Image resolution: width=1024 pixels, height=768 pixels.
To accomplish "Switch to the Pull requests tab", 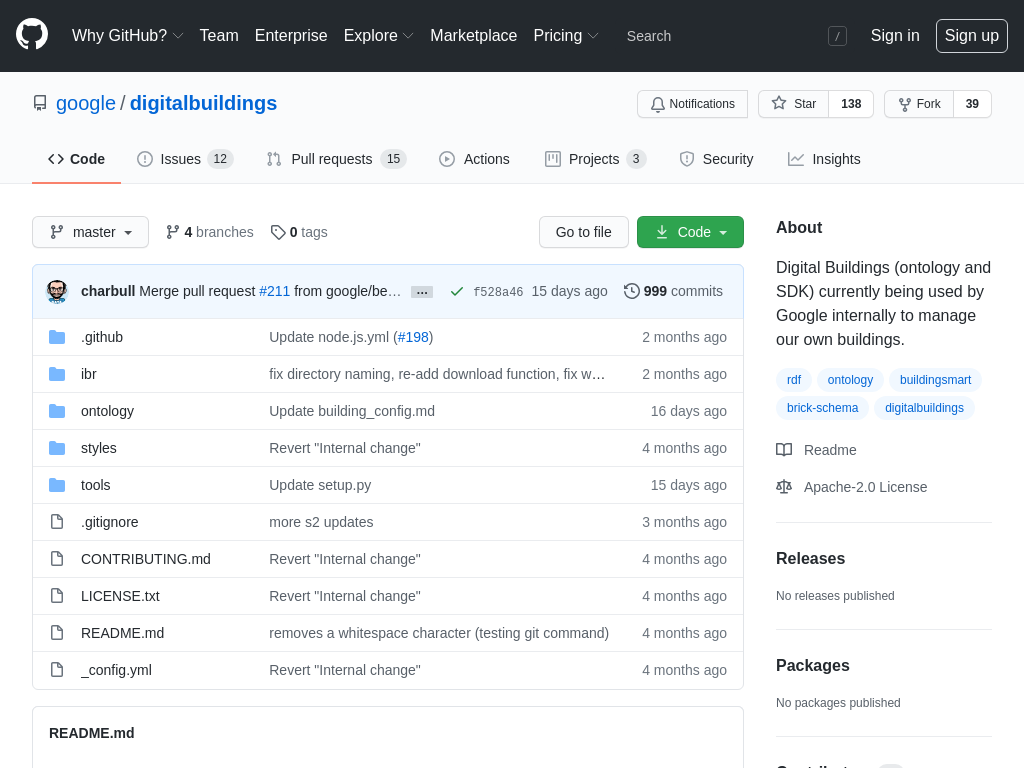I will click(336, 159).
